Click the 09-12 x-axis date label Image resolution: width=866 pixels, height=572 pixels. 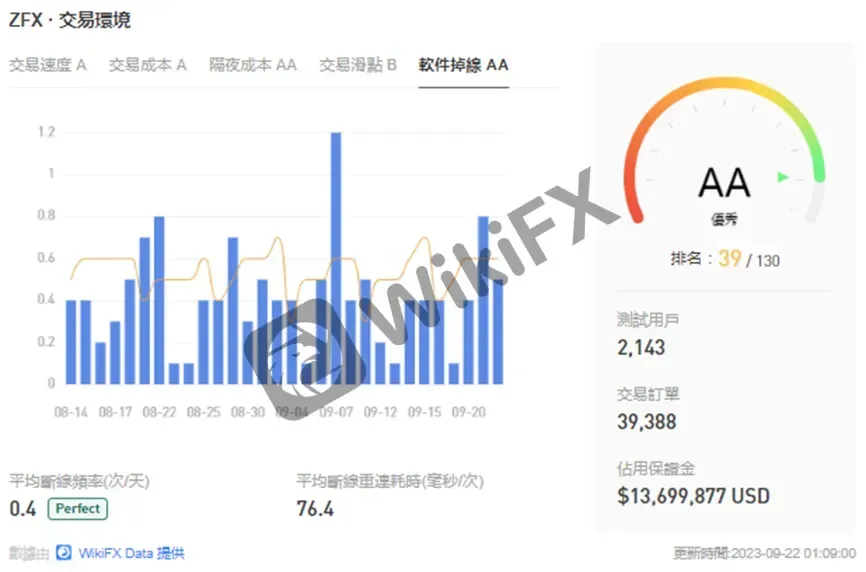point(381,412)
